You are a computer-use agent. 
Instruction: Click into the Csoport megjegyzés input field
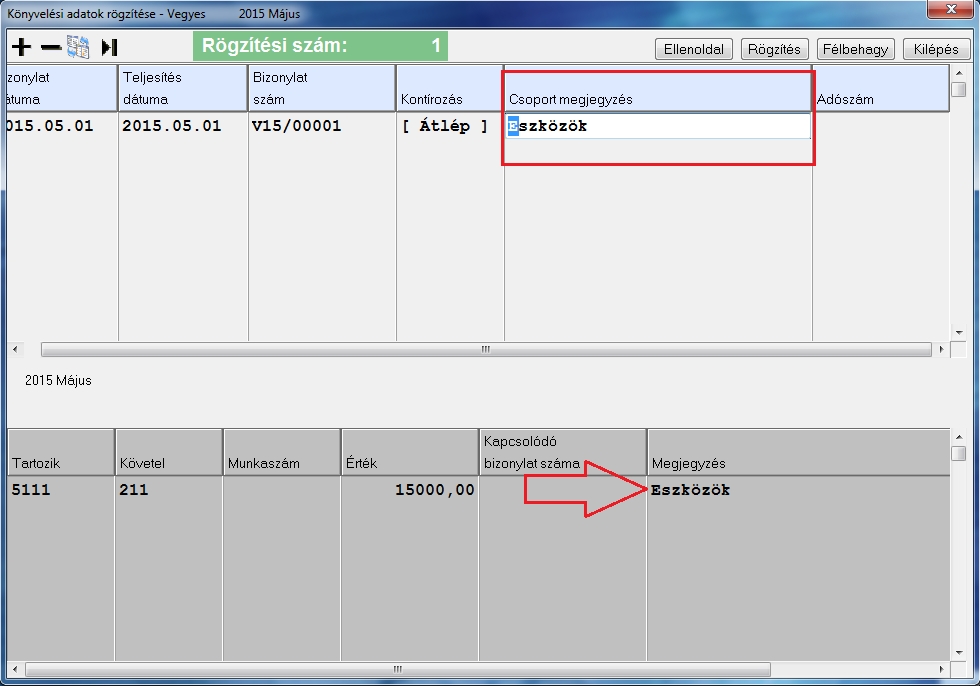click(660, 127)
